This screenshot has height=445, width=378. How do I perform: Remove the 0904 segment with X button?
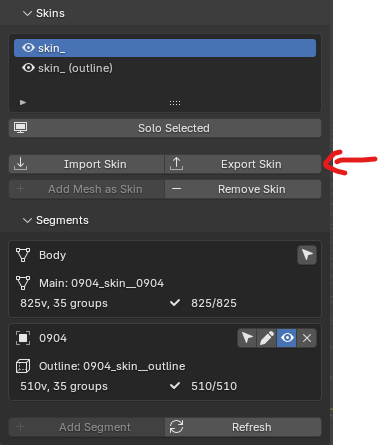point(307,338)
